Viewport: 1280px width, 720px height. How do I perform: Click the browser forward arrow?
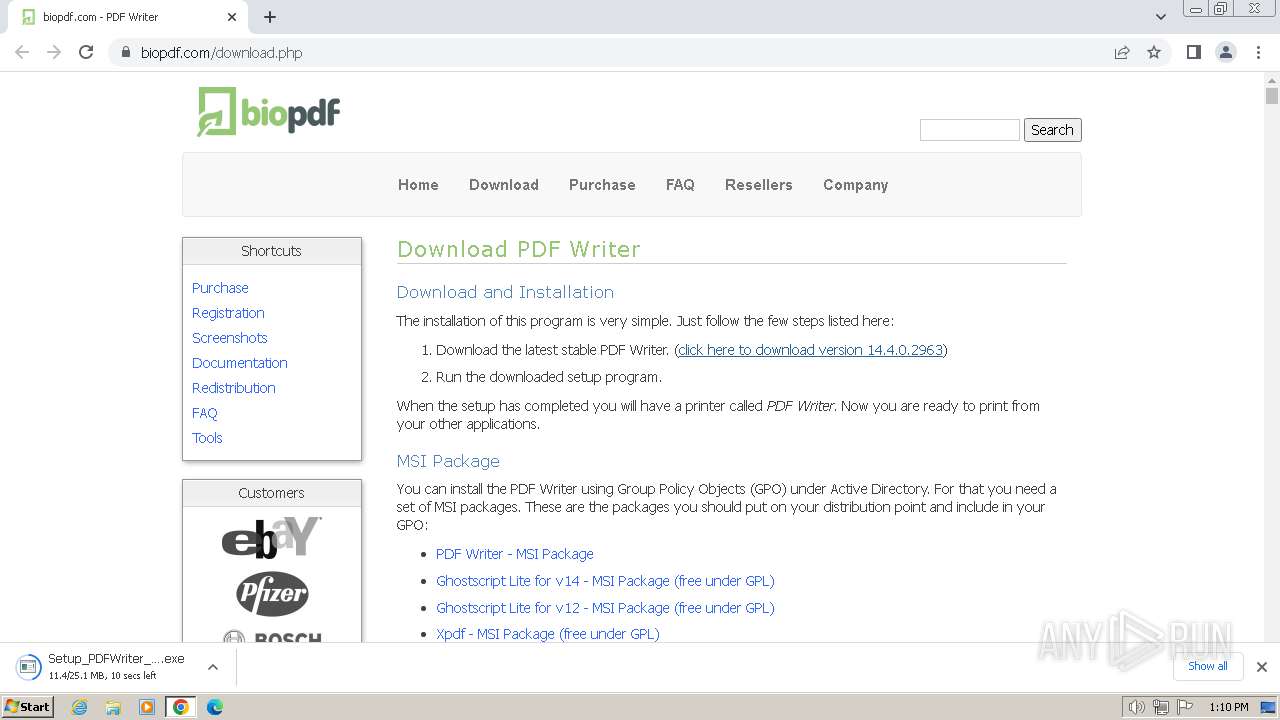pos(54,52)
